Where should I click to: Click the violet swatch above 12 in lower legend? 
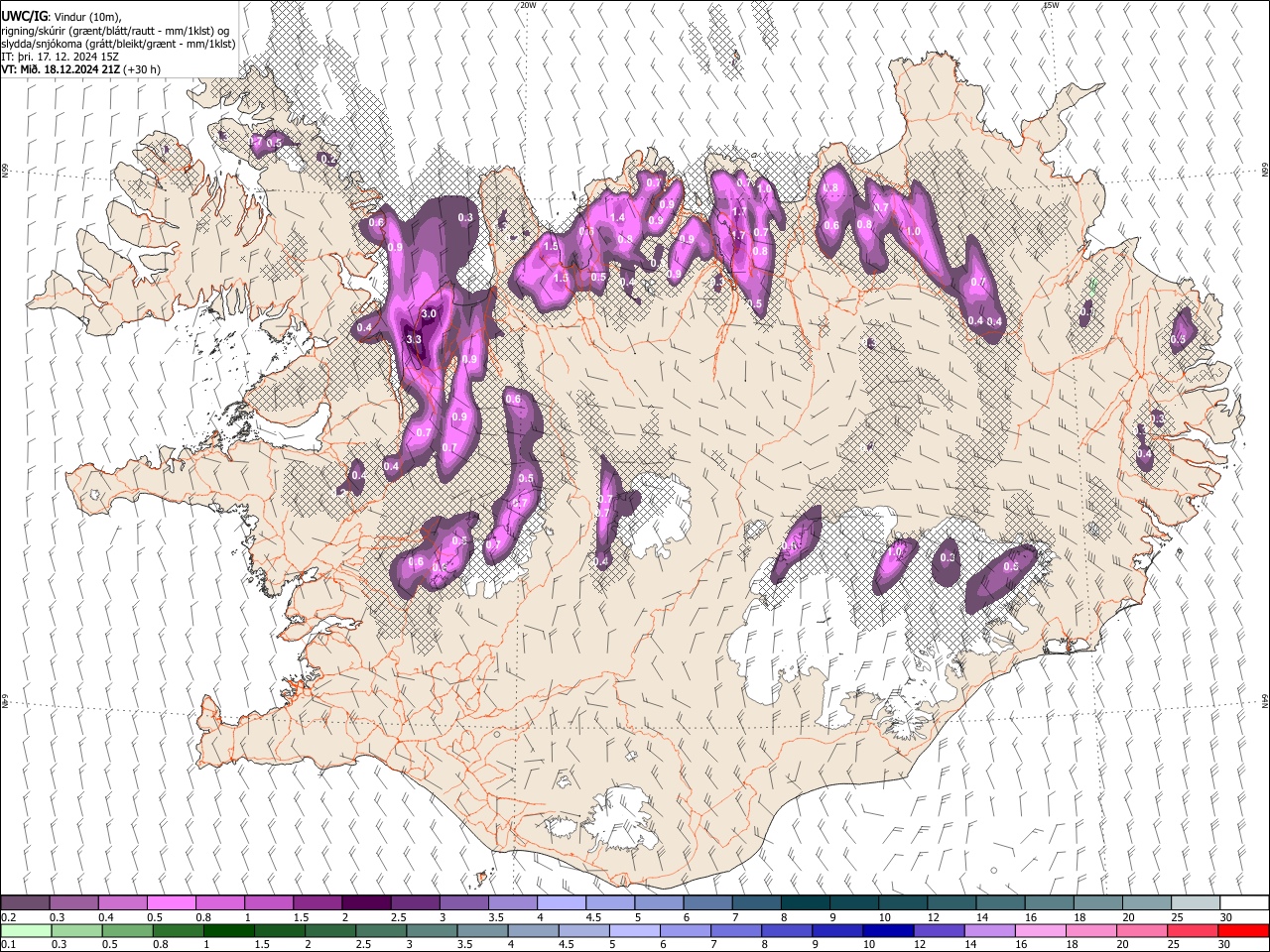(x=938, y=930)
